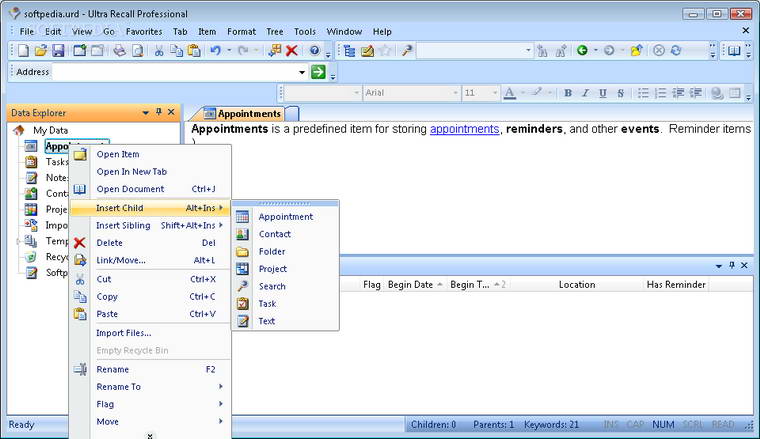
Task: Open the Address bar dropdown
Action: [302, 72]
